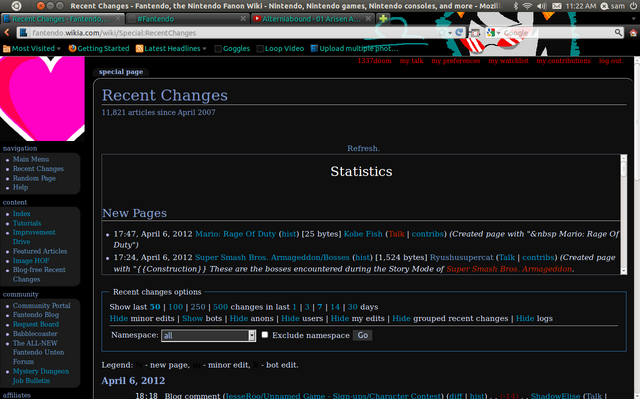The image size is (640, 399).
Task: Show last 250 changes
Action: pos(198,307)
